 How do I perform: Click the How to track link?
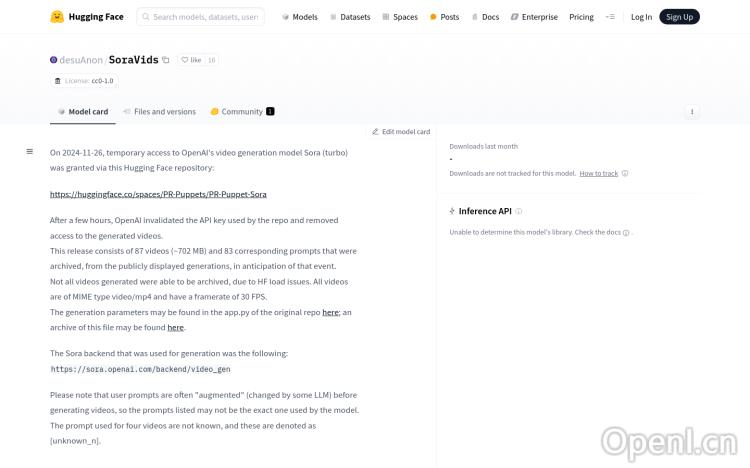click(598, 173)
